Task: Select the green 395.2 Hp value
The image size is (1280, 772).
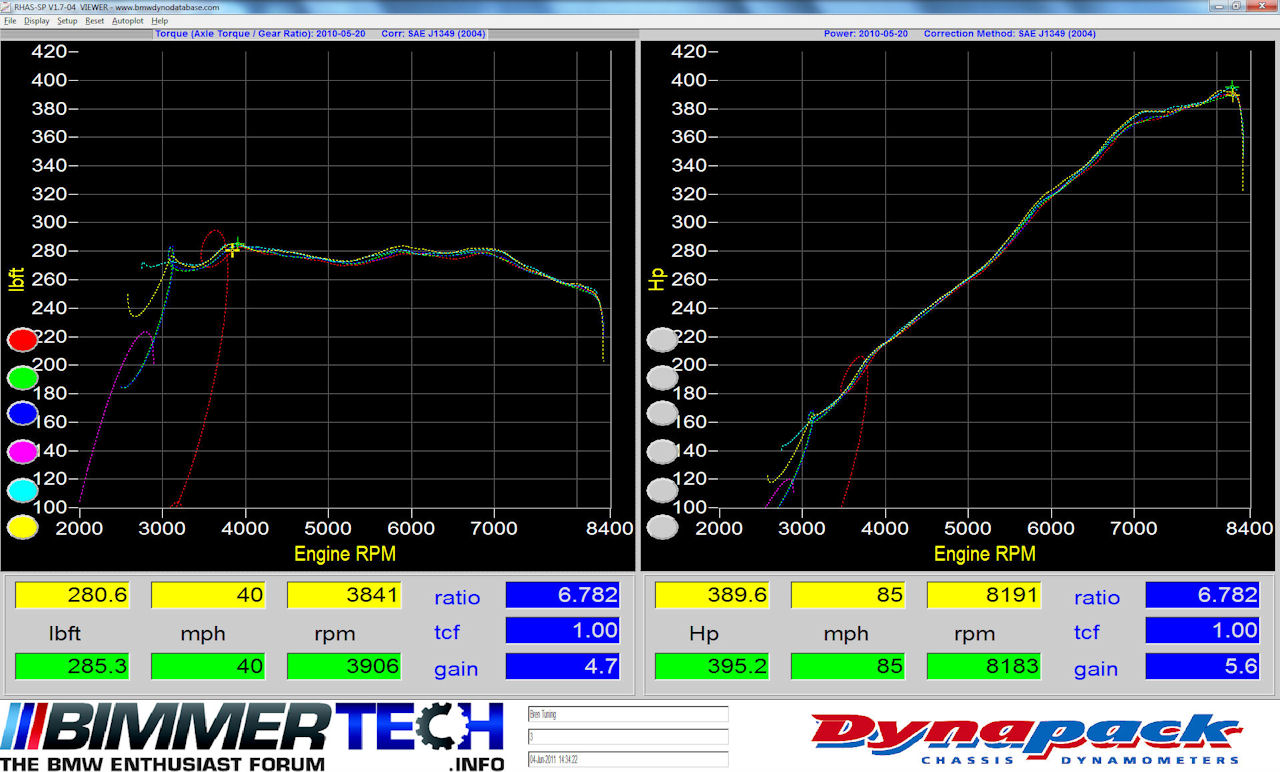Action: (712, 667)
